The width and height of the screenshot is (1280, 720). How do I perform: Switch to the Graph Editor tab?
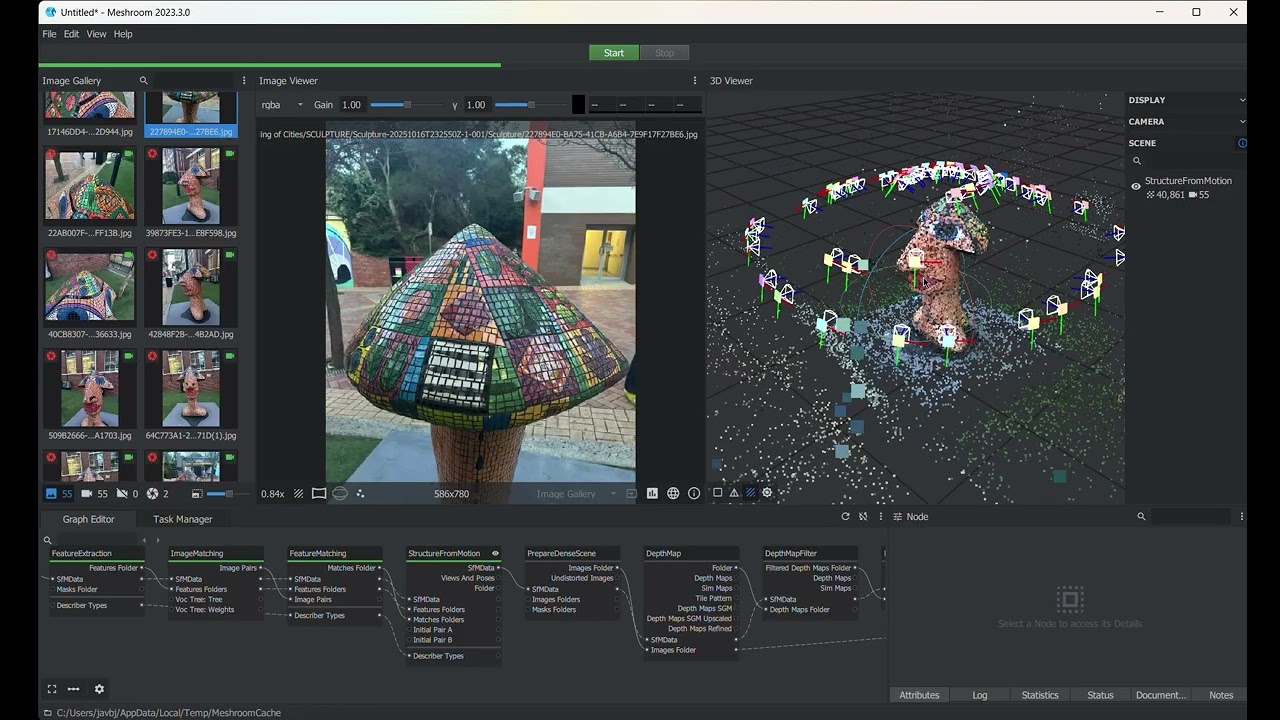(x=88, y=519)
